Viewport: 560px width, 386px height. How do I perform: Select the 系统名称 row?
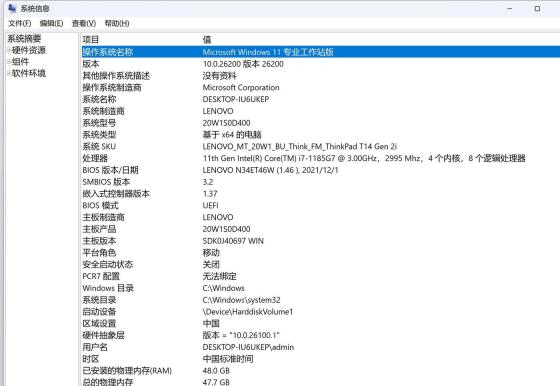(321, 99)
